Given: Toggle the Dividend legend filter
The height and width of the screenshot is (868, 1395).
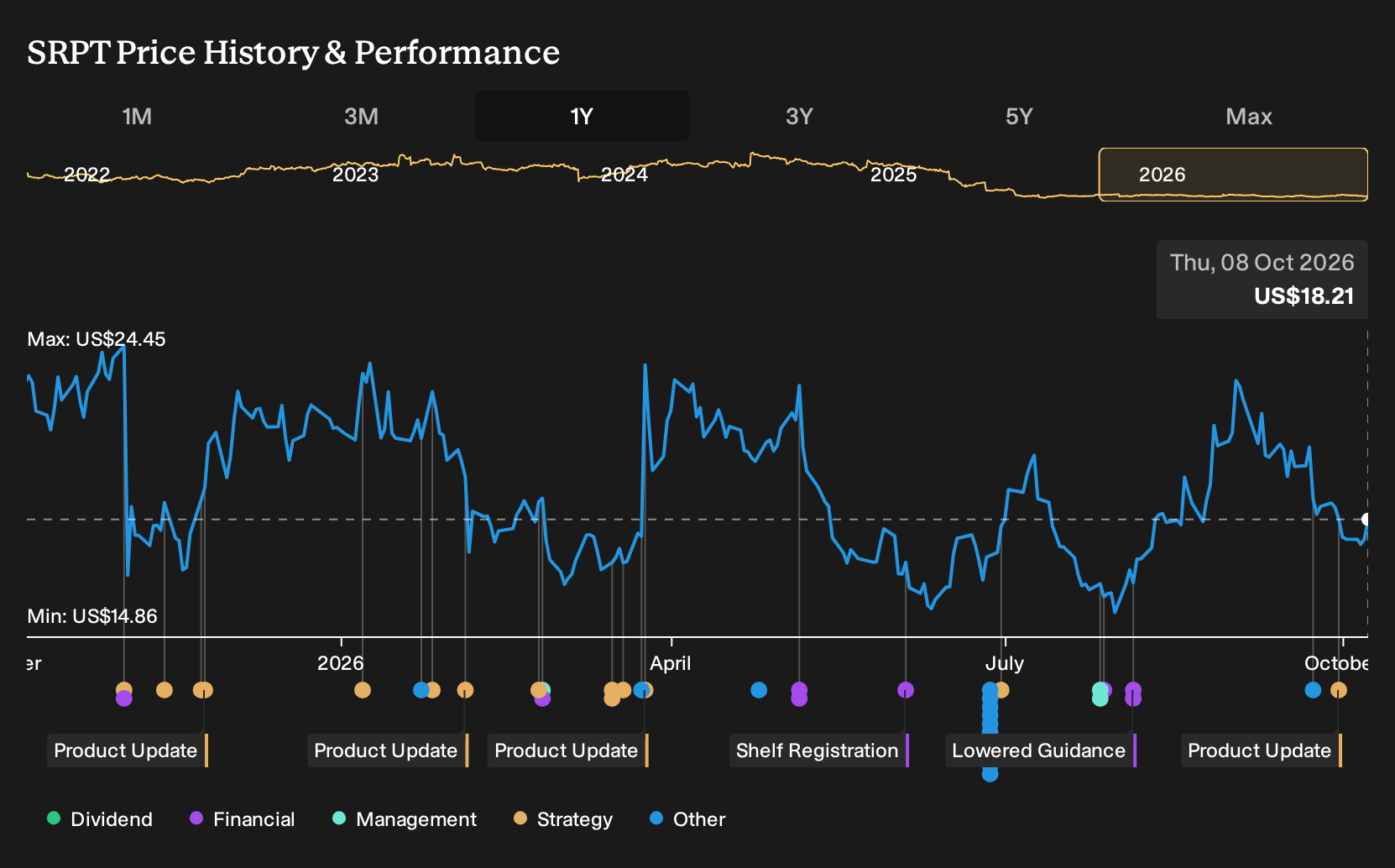Looking at the screenshot, I should pos(100,819).
